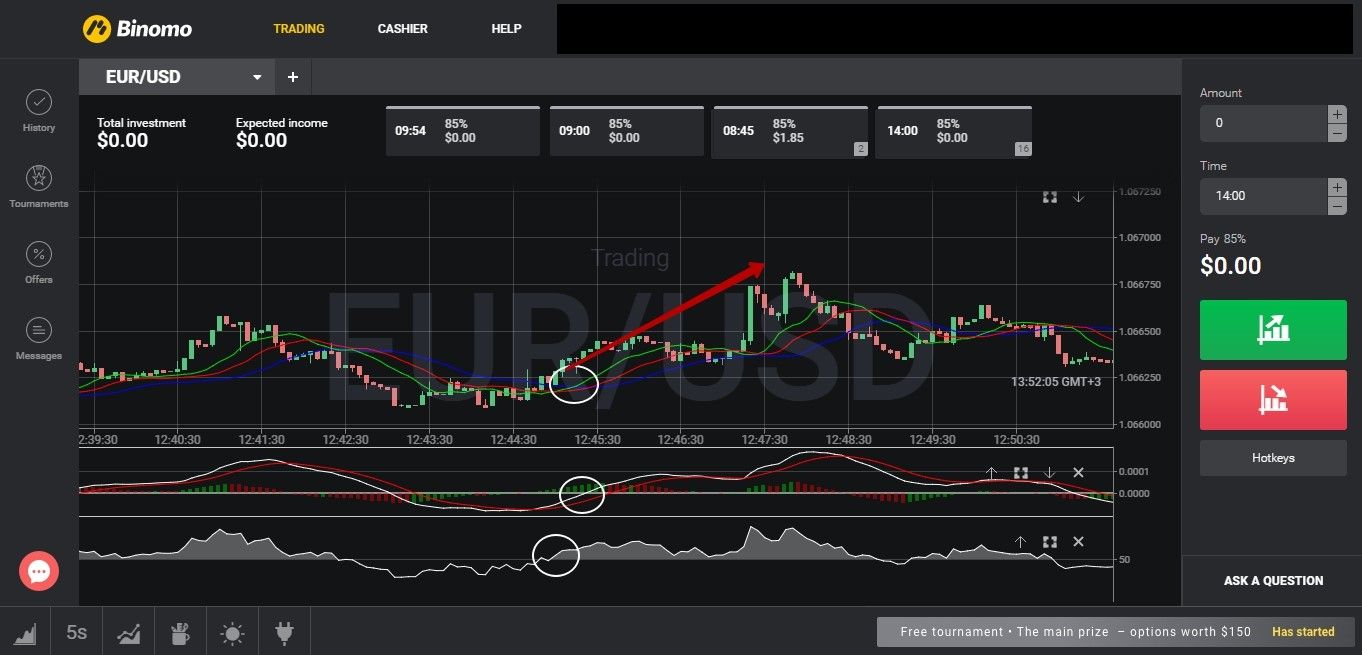Click the 'Pay 85%' label
Screen dimensions: 1362x655
(1223, 239)
